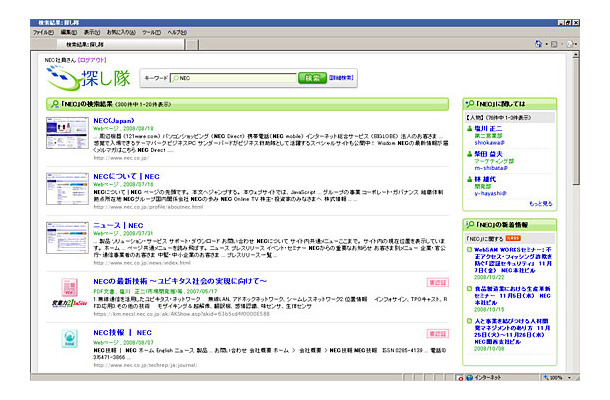
Task: Open the NECについて | NEC result
Action: tap(126, 176)
